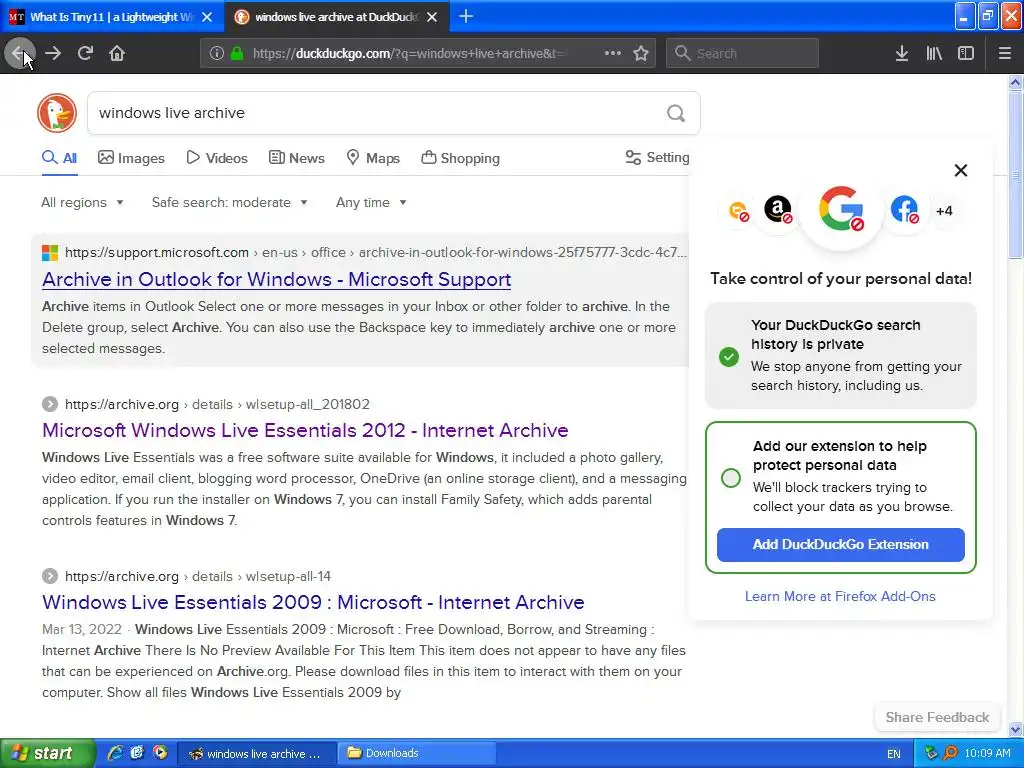Open a new tab with plus button
This screenshot has height=768, width=1024.
(x=466, y=16)
